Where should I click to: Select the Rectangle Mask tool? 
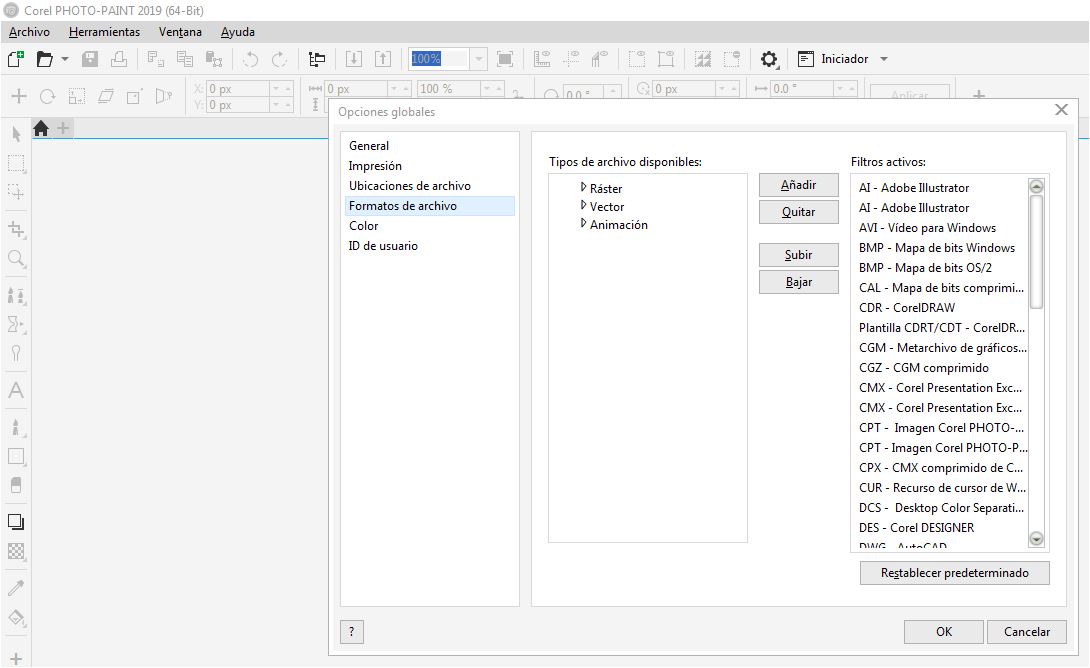(16, 164)
